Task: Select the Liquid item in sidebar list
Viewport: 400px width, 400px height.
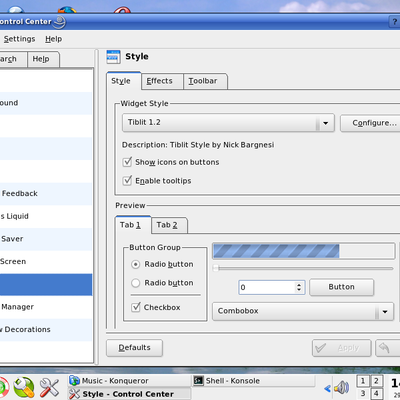Action: coord(46,216)
